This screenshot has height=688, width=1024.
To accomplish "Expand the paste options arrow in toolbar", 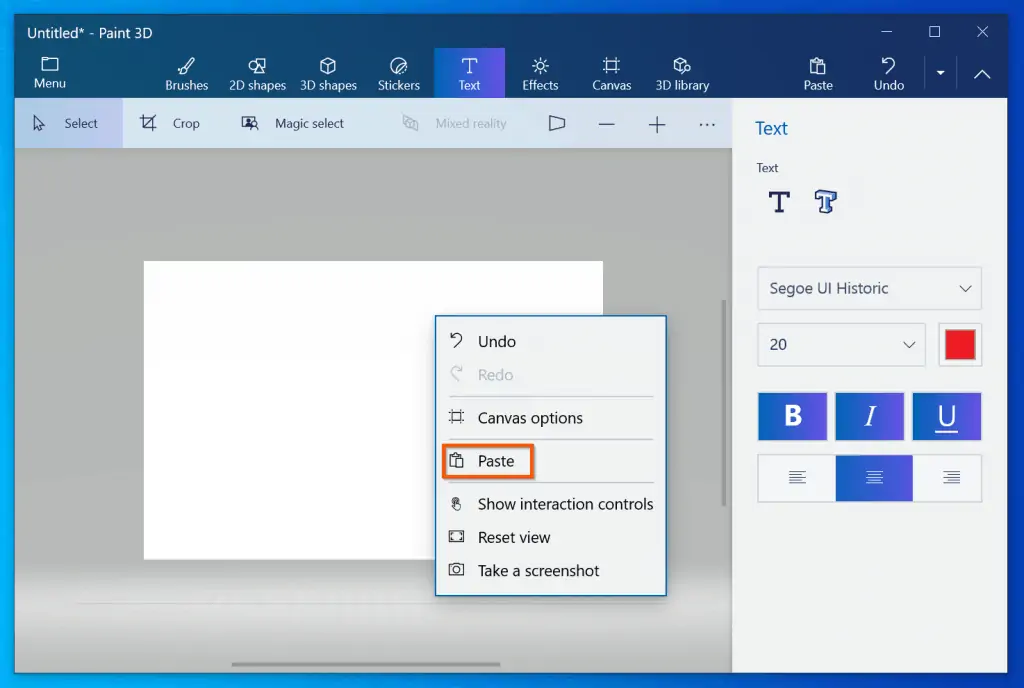I will tap(940, 73).
